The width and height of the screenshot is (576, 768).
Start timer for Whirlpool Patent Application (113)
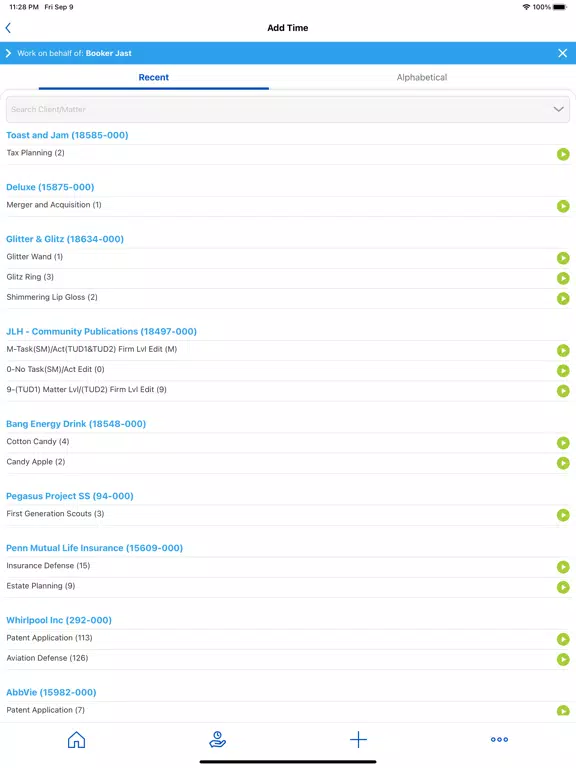(563, 639)
